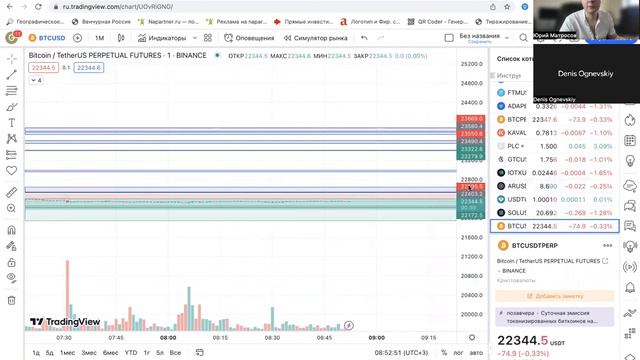Select the 1д date range
640x360 pixels.
tap(36, 353)
